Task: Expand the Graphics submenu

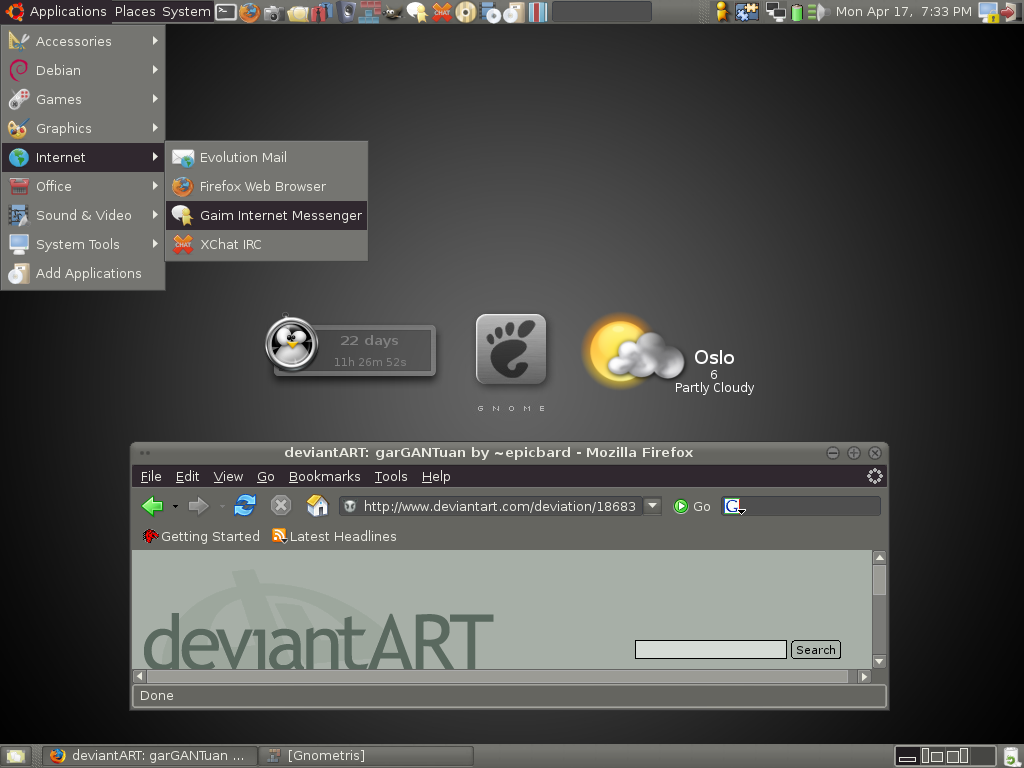Action: [x=83, y=128]
